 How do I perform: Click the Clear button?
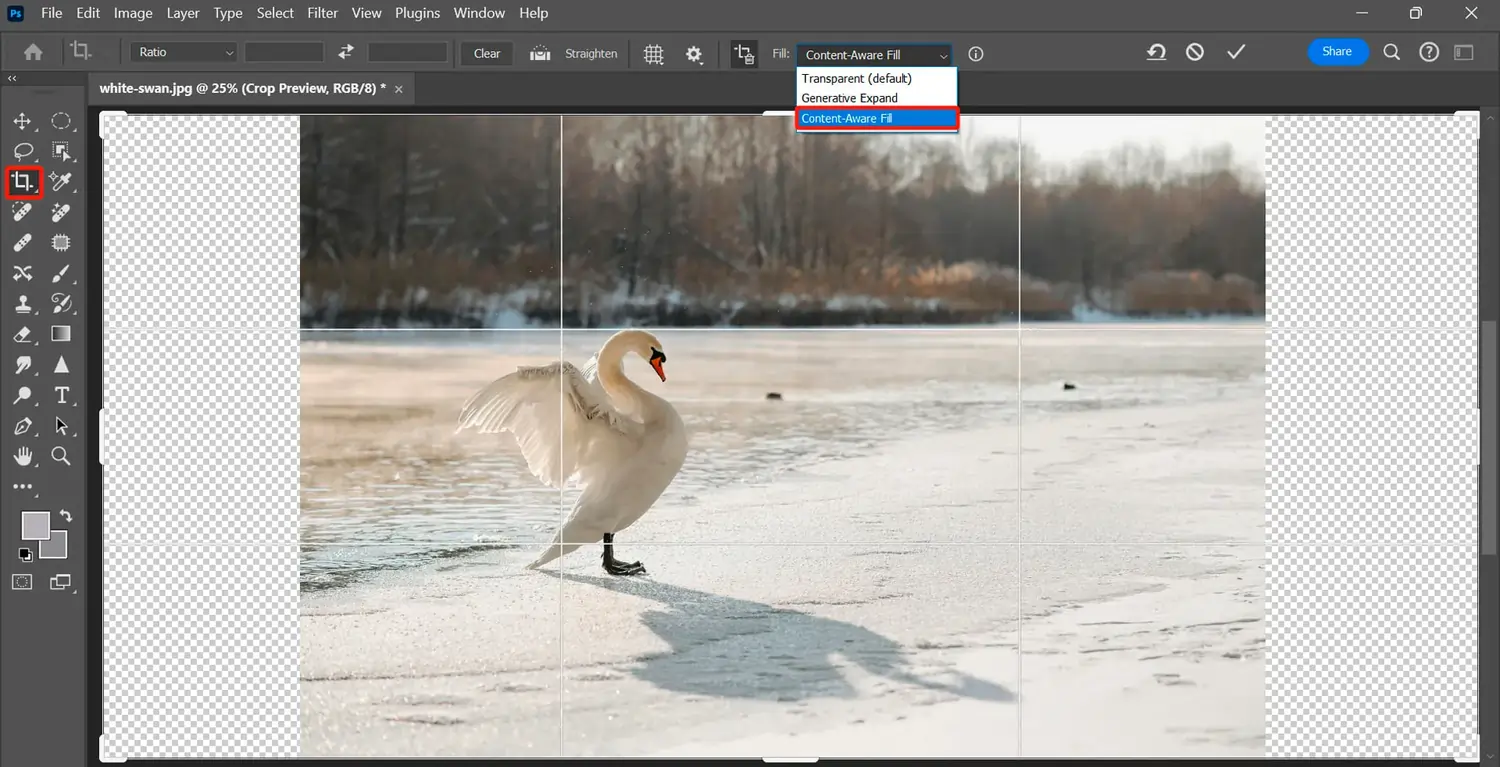[487, 54]
